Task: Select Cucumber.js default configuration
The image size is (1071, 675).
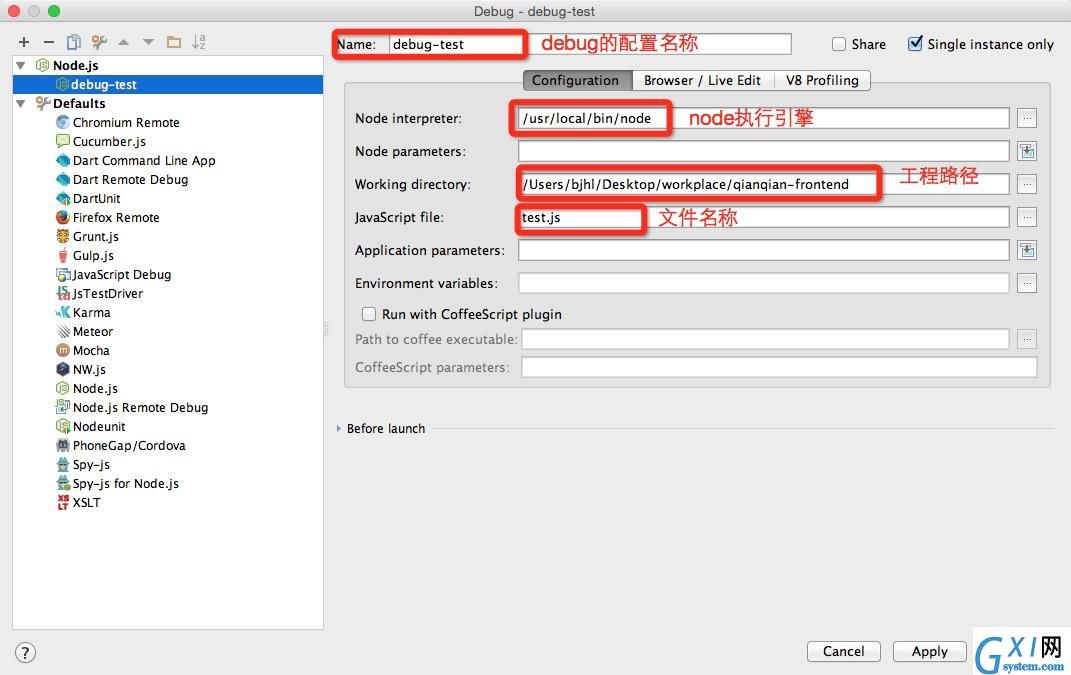Action: tap(109, 141)
